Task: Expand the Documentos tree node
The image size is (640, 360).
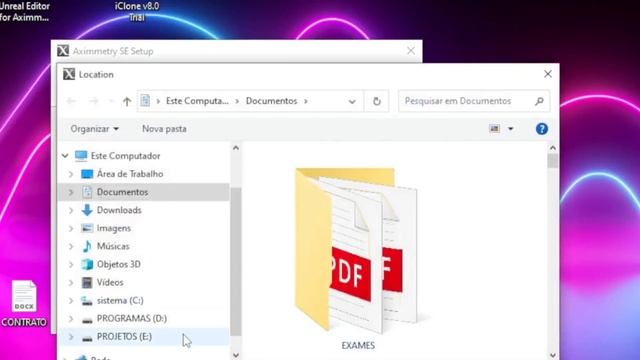Action: coord(71,192)
